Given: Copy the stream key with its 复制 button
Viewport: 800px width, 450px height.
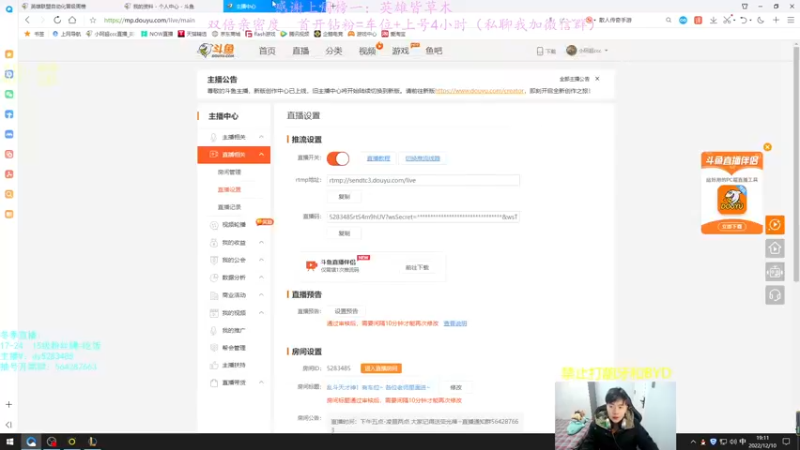Looking at the screenshot, I should (x=344, y=233).
